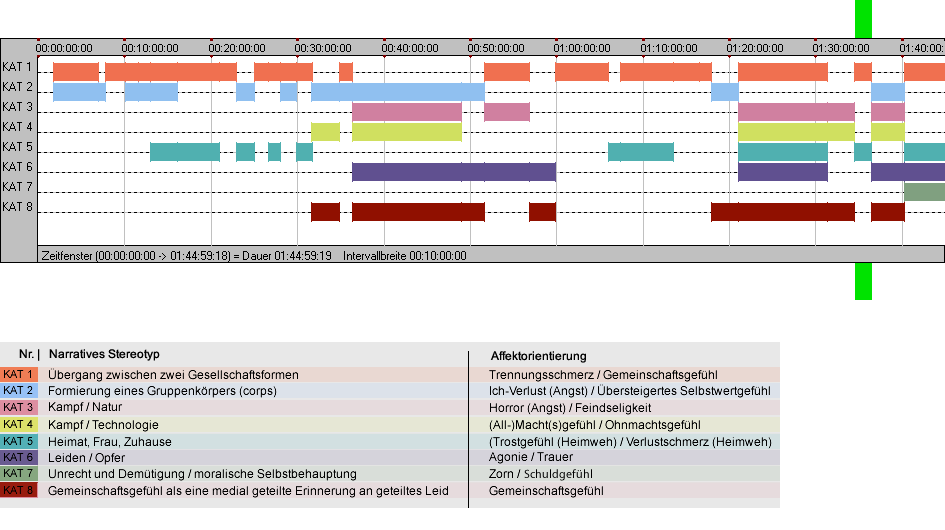Select the small yellow KAT 4 segment near 00:30:00:00
This screenshot has width=945, height=530.
(325, 131)
